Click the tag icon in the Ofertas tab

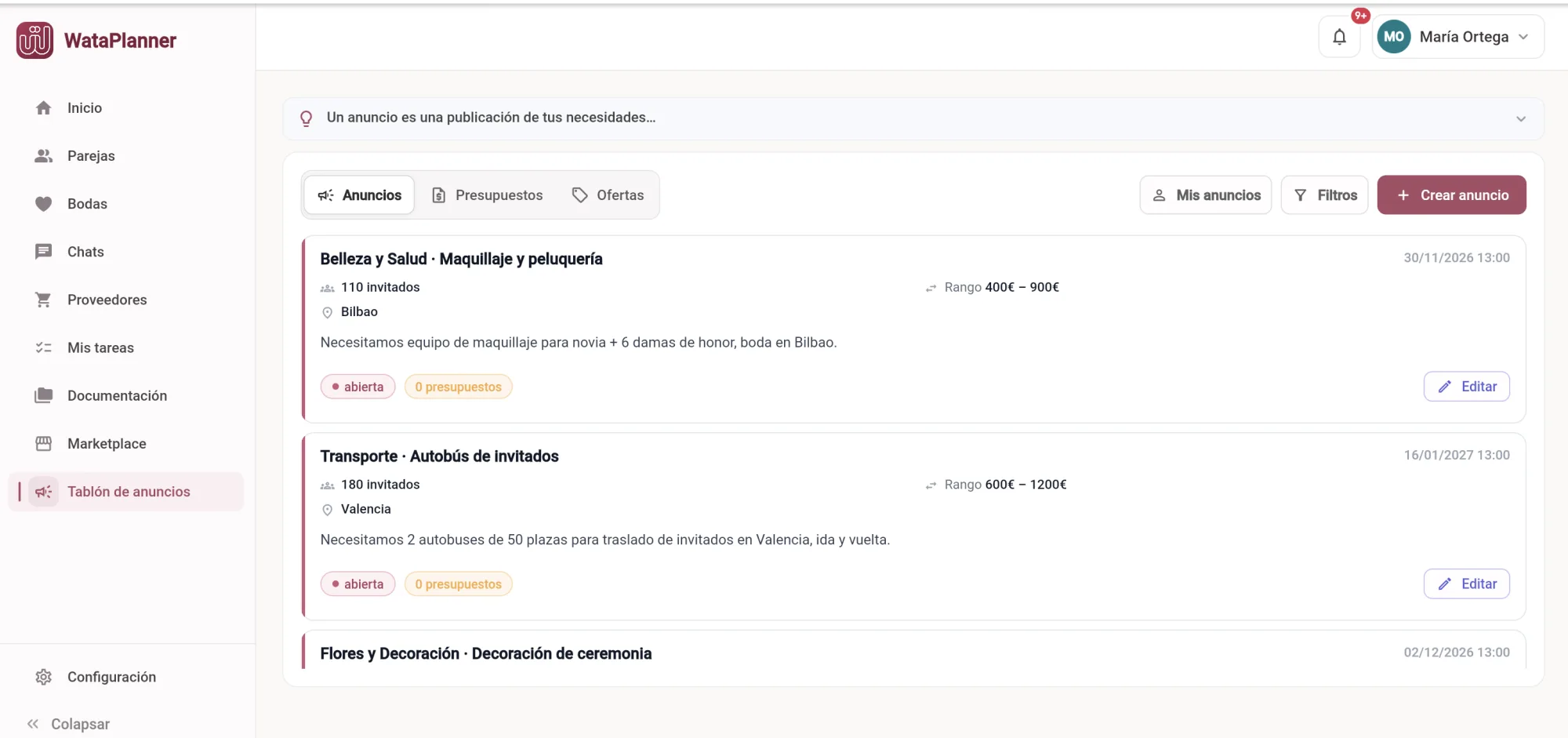580,195
